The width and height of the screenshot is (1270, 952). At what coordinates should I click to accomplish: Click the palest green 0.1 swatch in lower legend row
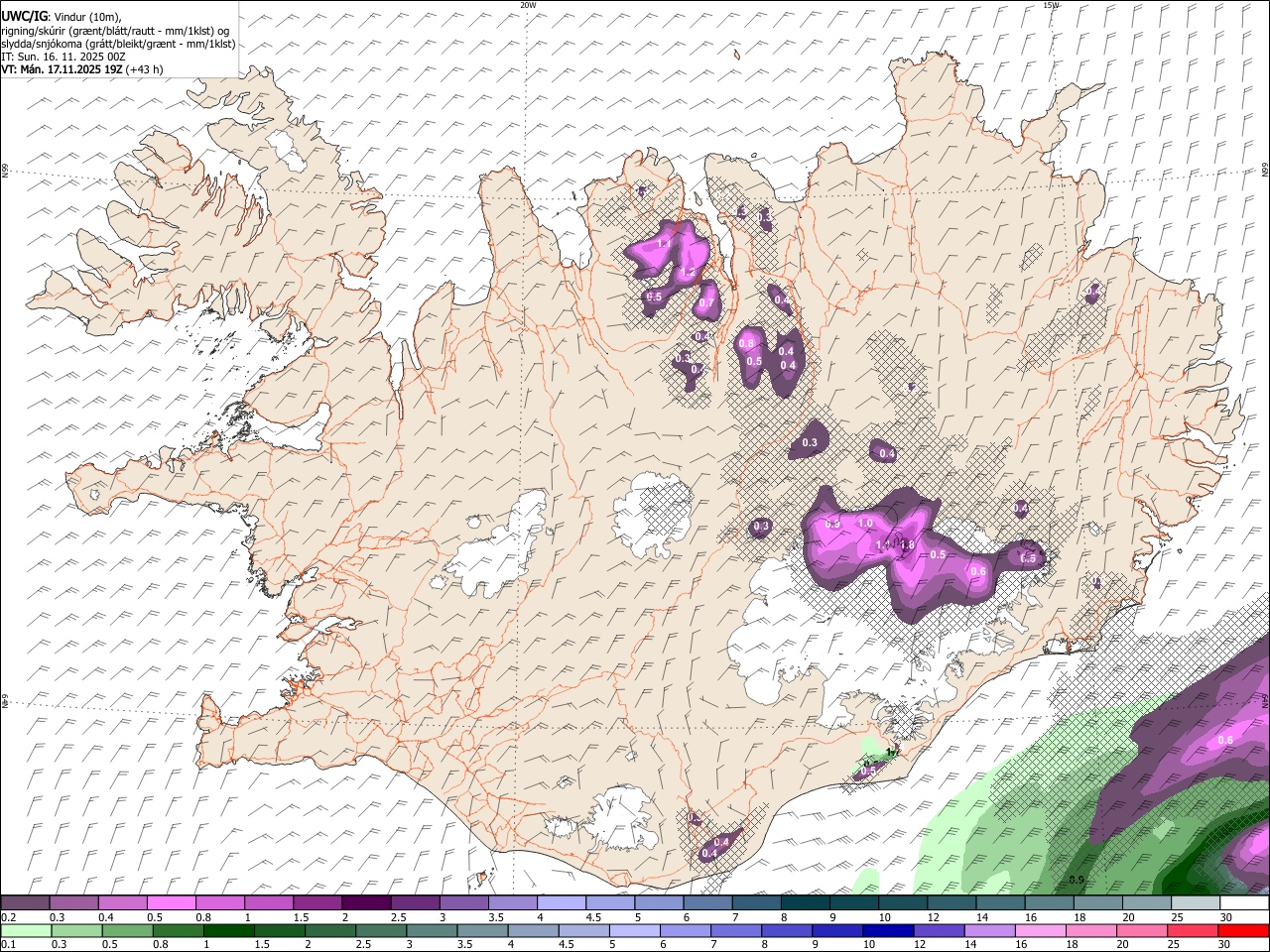pyautogui.click(x=26, y=930)
